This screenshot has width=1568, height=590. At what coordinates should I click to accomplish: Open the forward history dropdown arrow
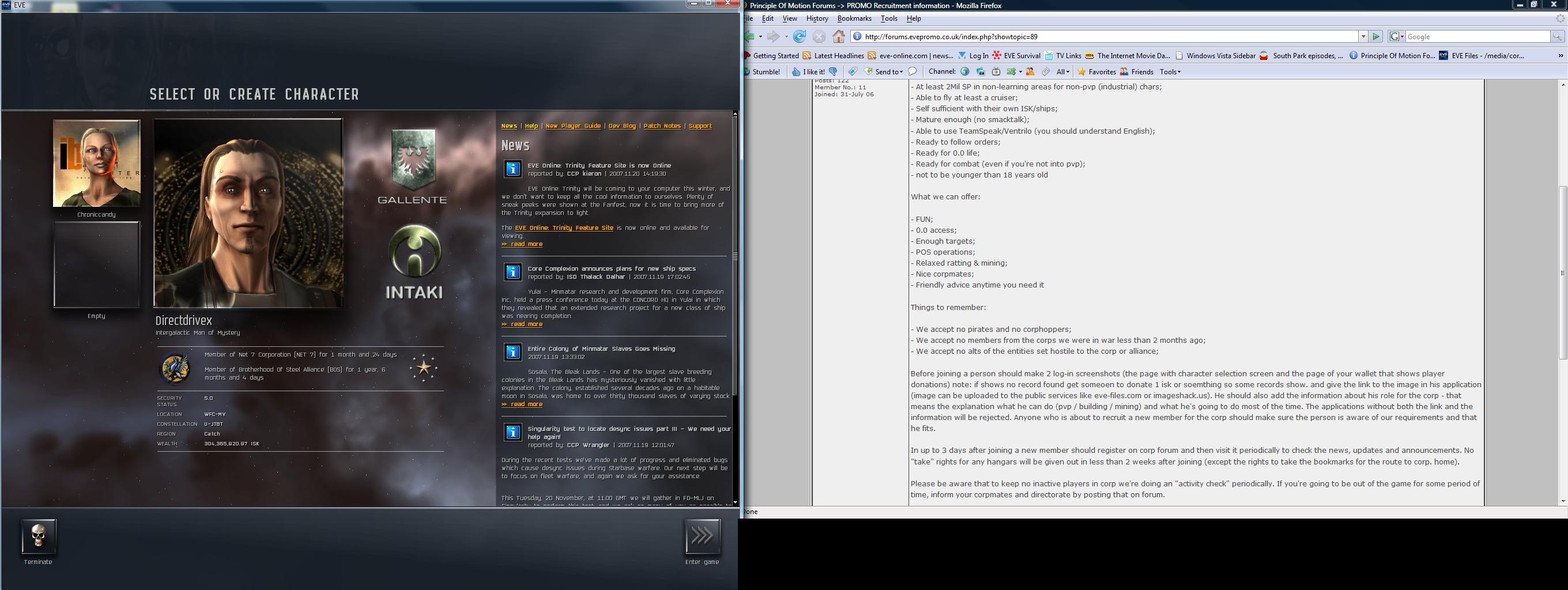786,36
